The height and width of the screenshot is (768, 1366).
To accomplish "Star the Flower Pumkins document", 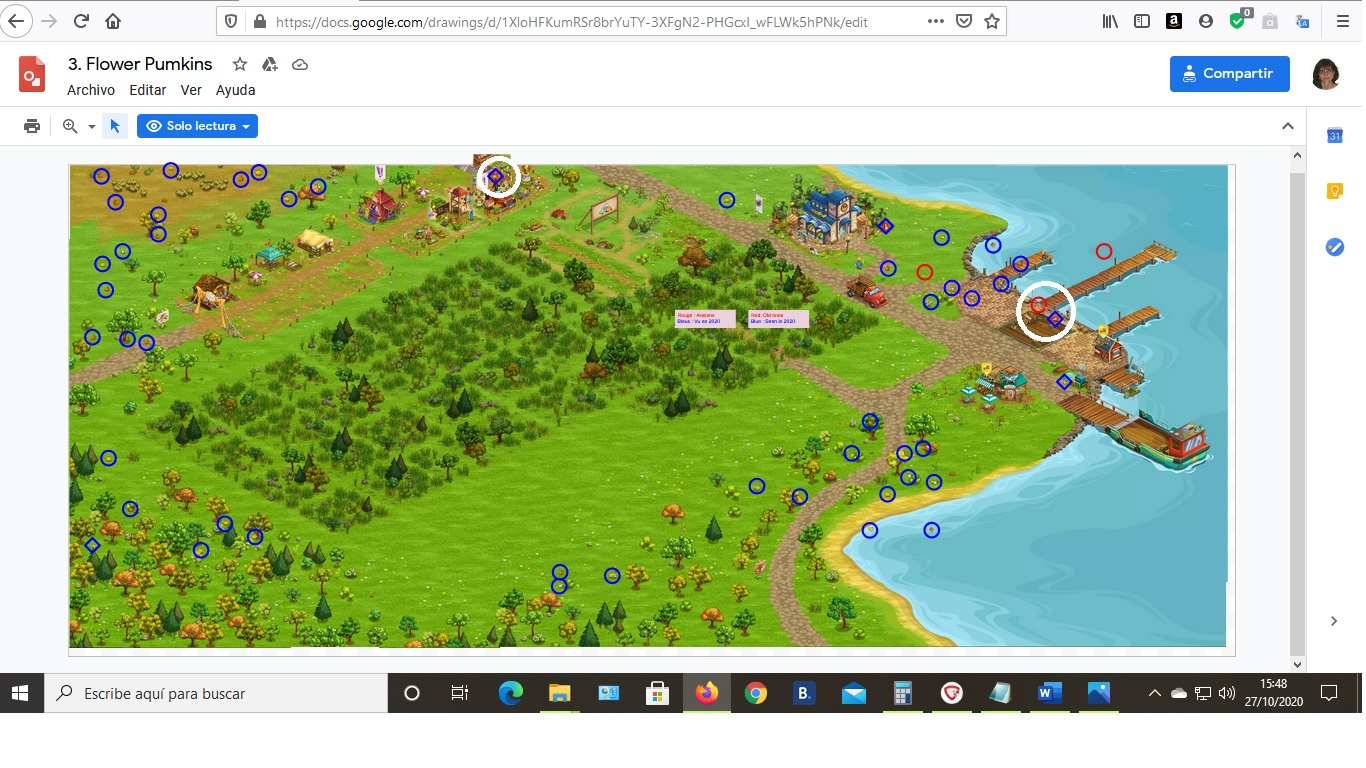I will pos(240,64).
